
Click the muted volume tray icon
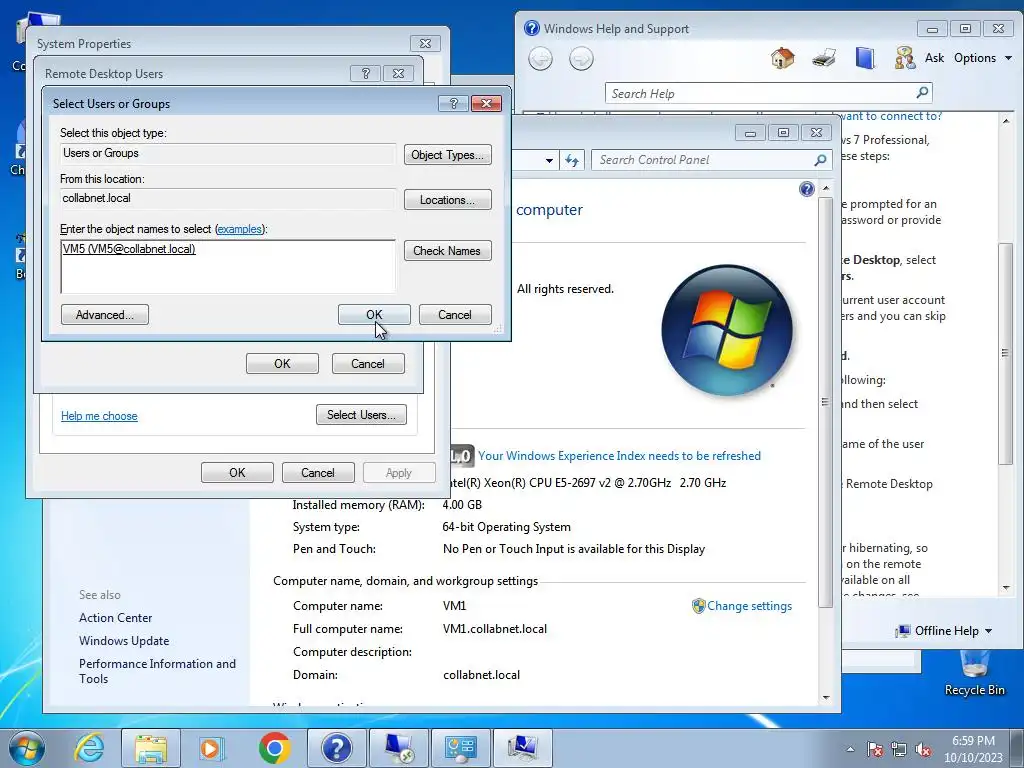[923, 749]
